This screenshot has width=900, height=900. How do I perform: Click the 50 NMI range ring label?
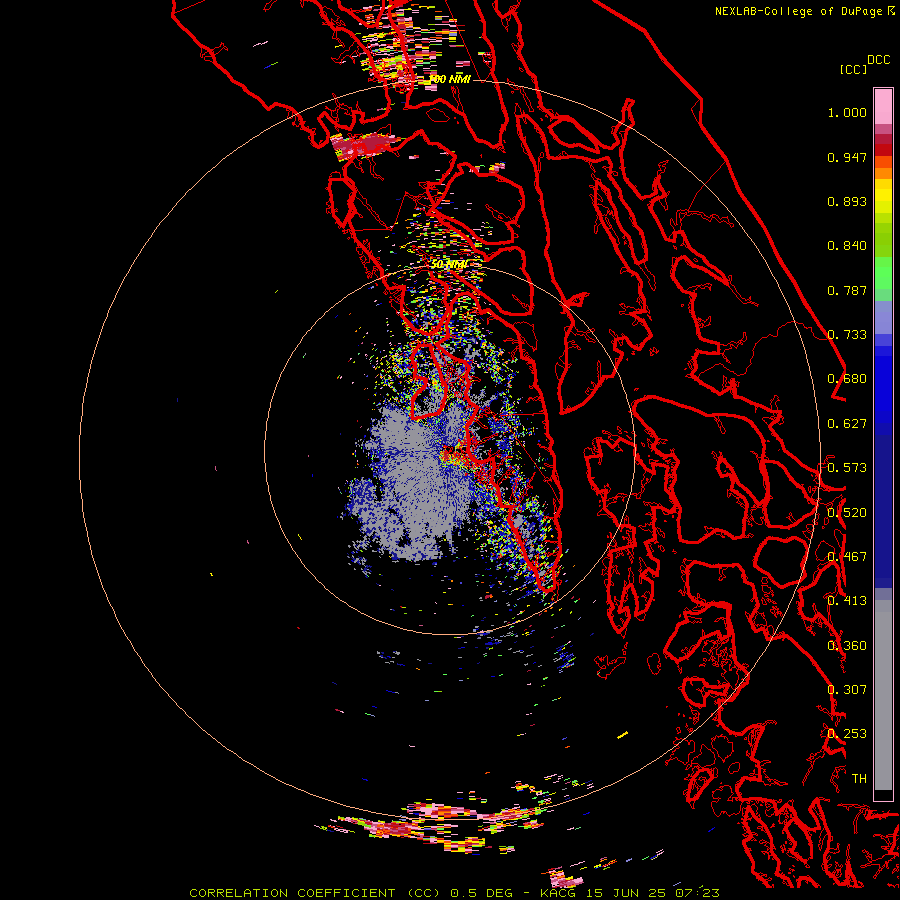(449, 264)
